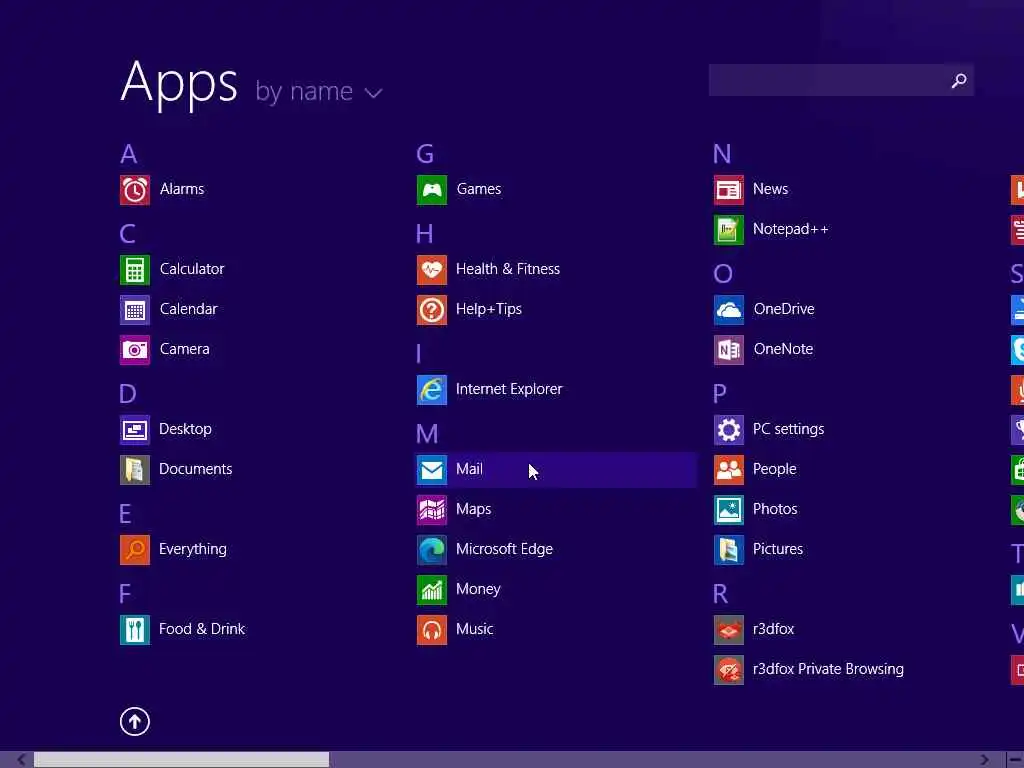The height and width of the screenshot is (768, 1024).
Task: Click the scrollbar right arrow
Action: pyautogui.click(x=985, y=760)
